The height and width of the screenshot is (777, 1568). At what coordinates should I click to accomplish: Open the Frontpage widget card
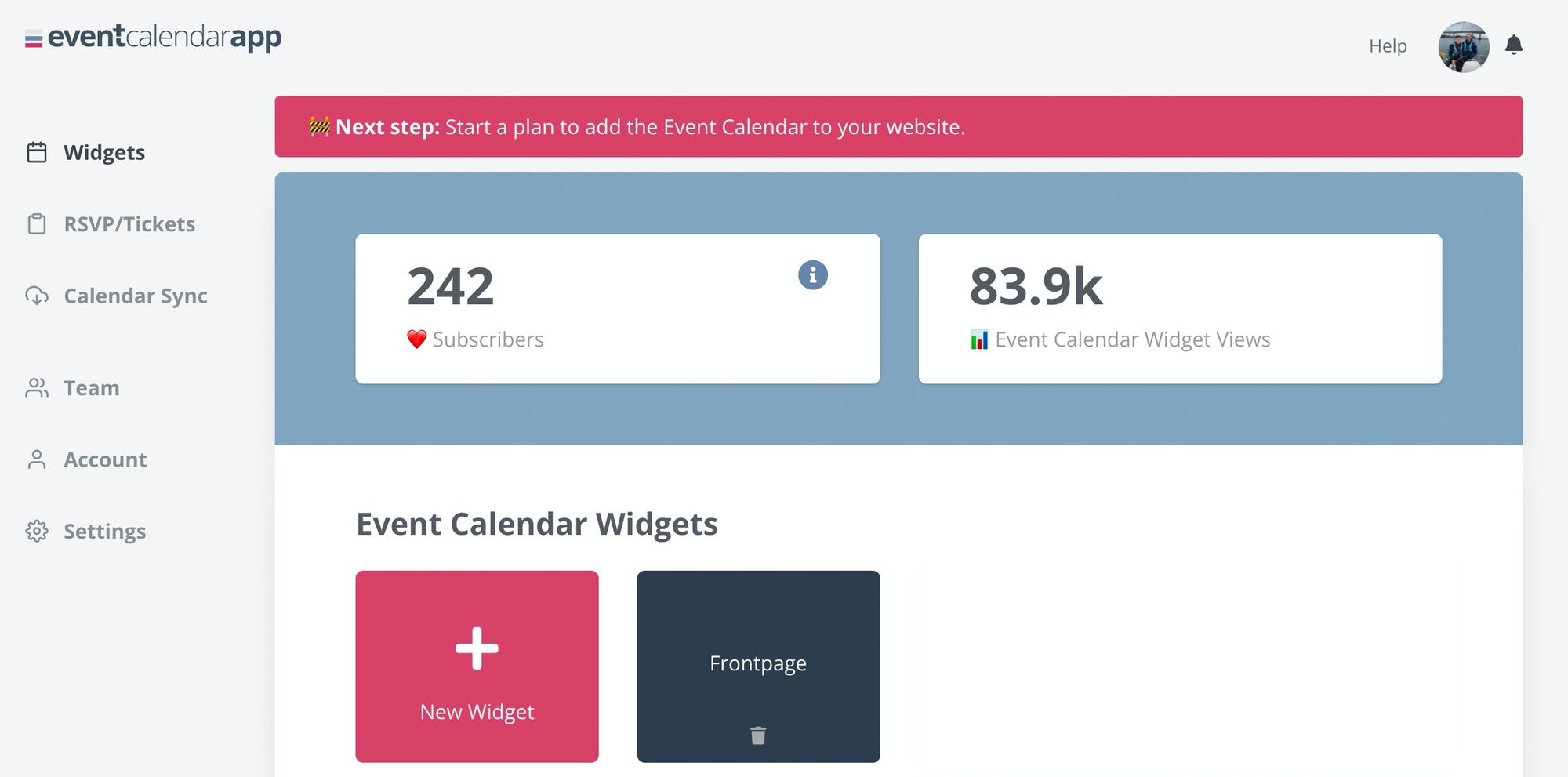pos(758,663)
